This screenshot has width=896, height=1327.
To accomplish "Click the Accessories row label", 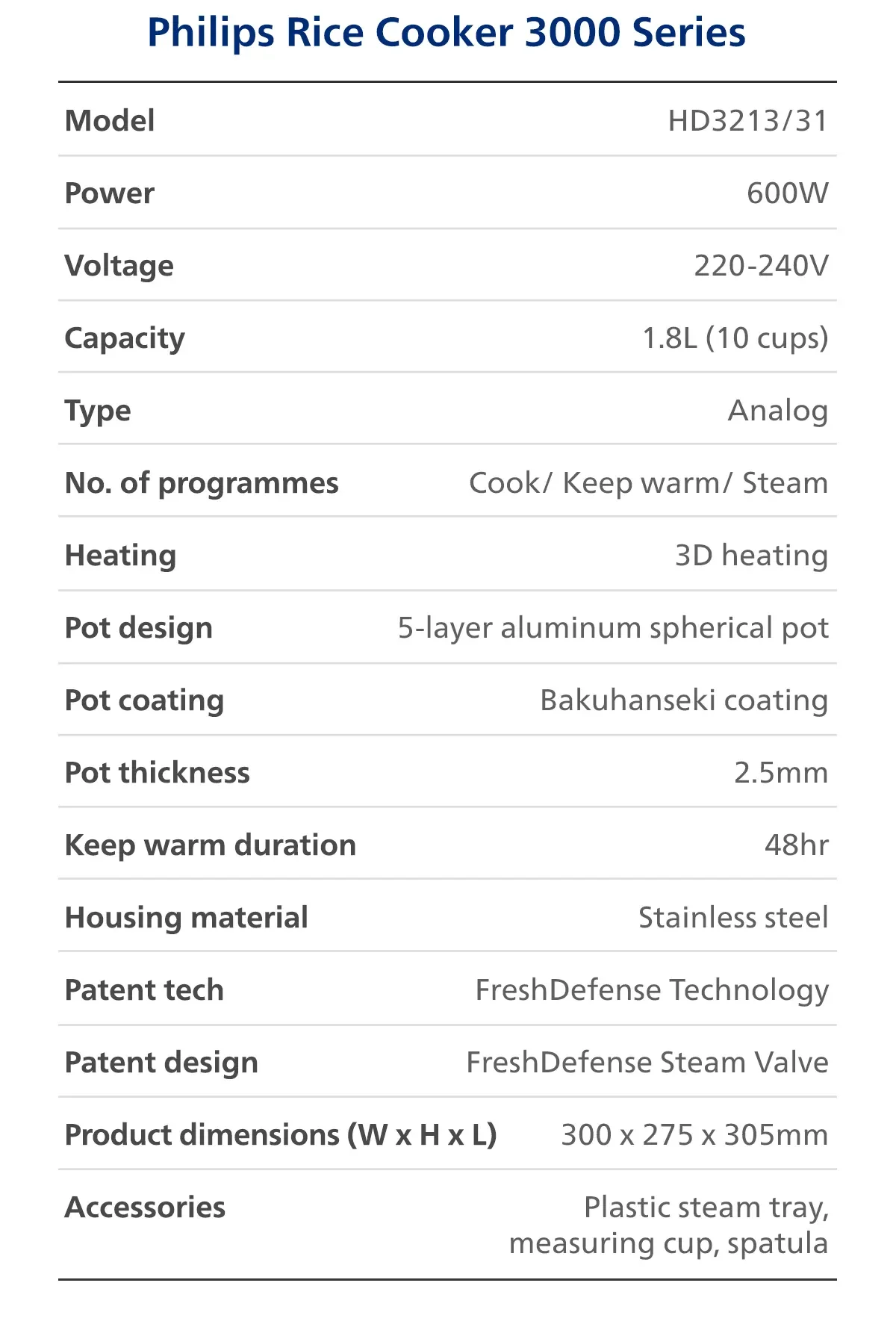I will [x=145, y=1208].
